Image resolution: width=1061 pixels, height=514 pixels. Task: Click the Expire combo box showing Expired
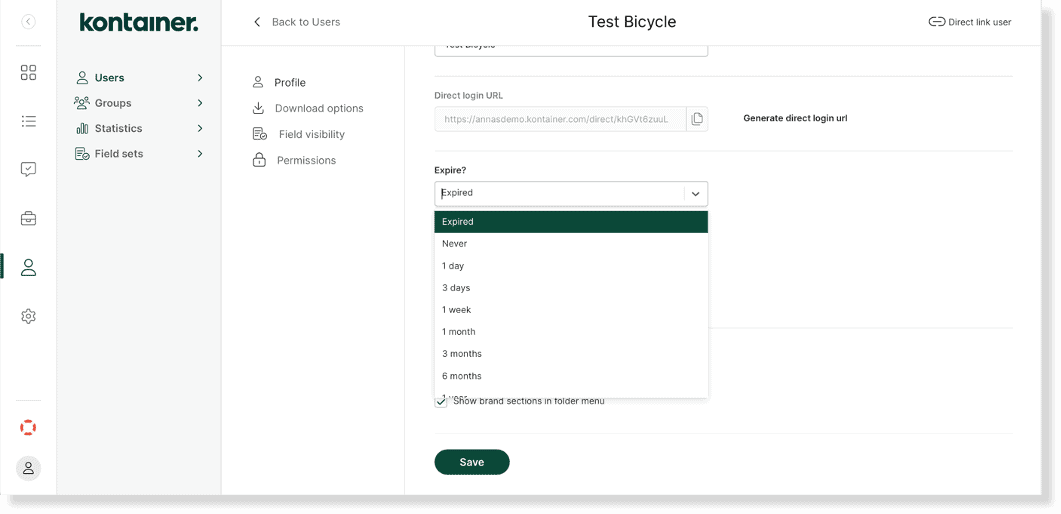coord(571,193)
